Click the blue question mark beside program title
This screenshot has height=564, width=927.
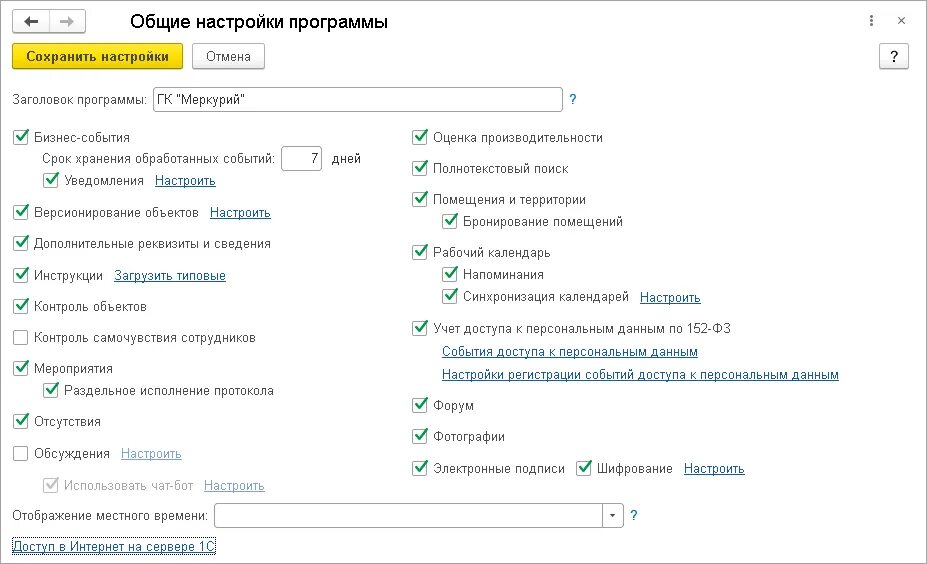click(x=573, y=99)
